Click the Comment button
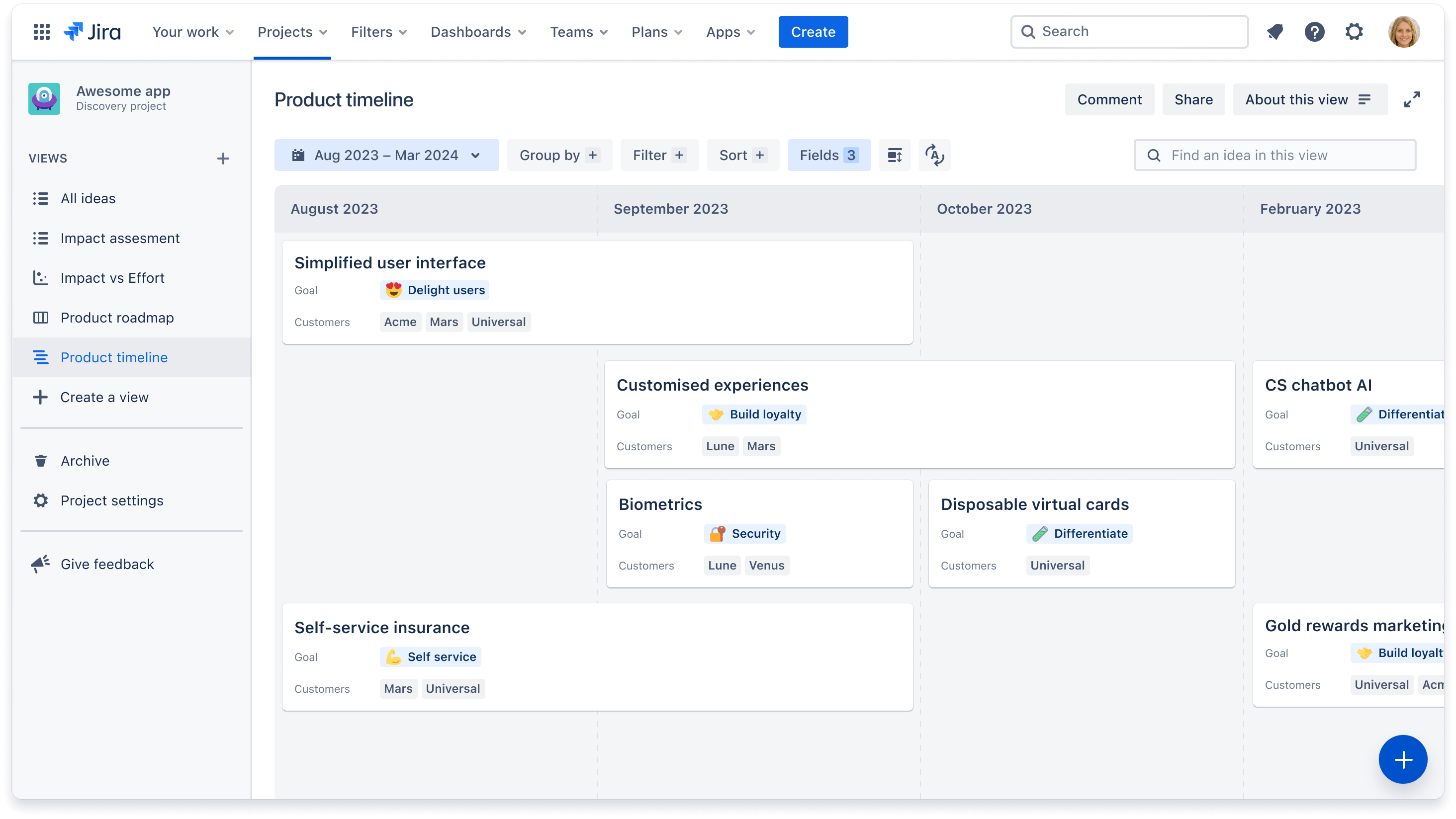The image size is (1456, 819). 1109,99
